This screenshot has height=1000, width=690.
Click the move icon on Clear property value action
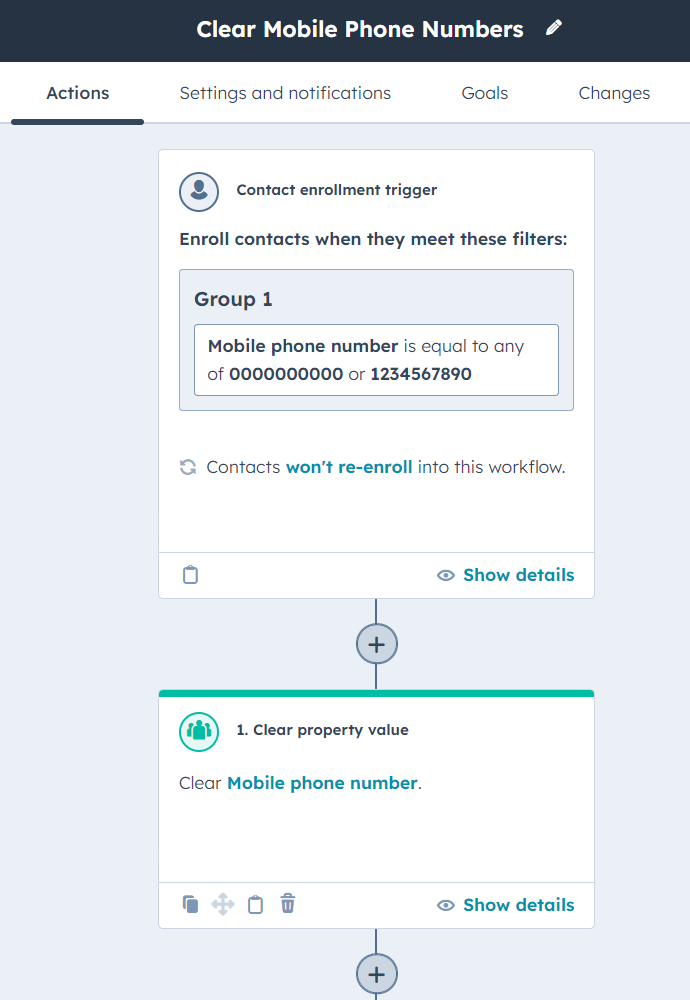[x=222, y=904]
